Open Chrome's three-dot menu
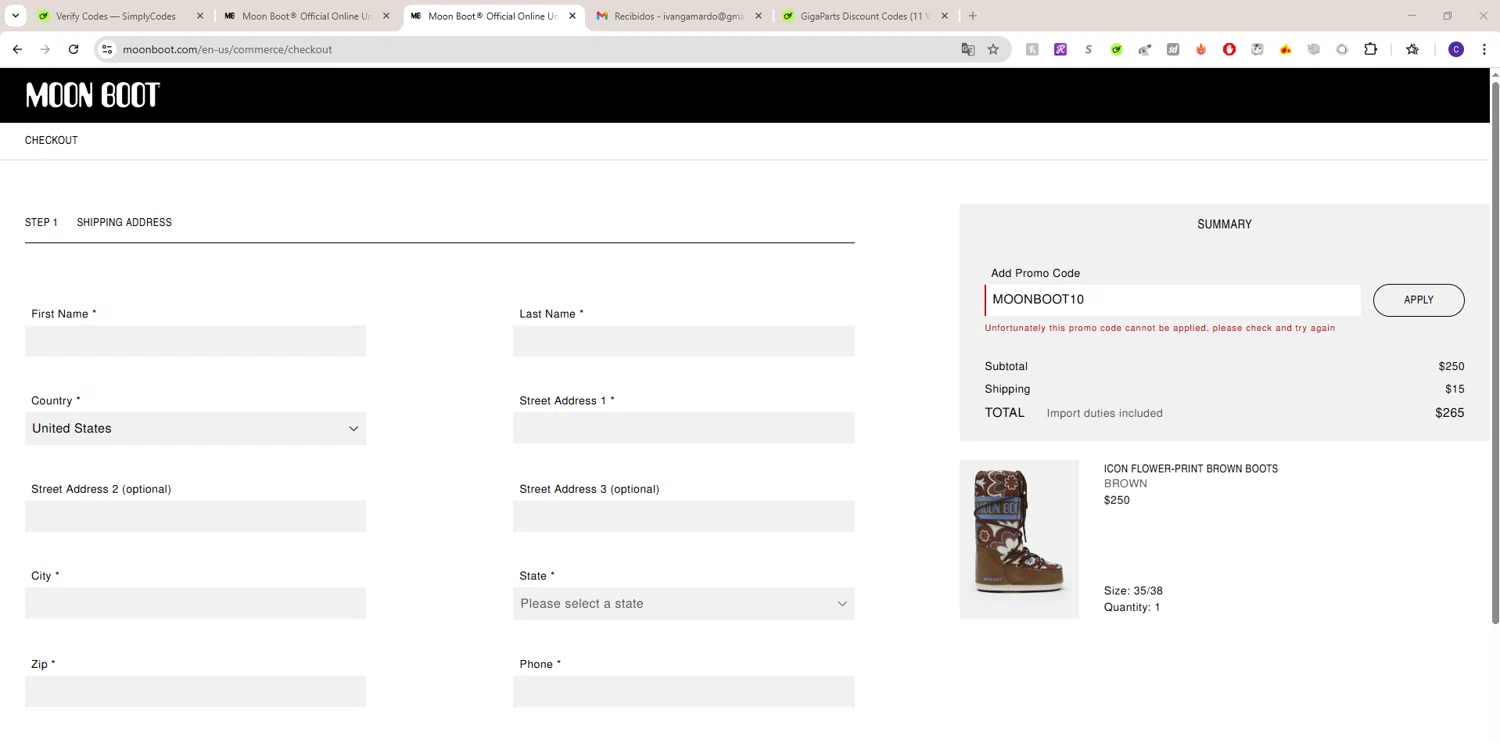 [x=1484, y=49]
